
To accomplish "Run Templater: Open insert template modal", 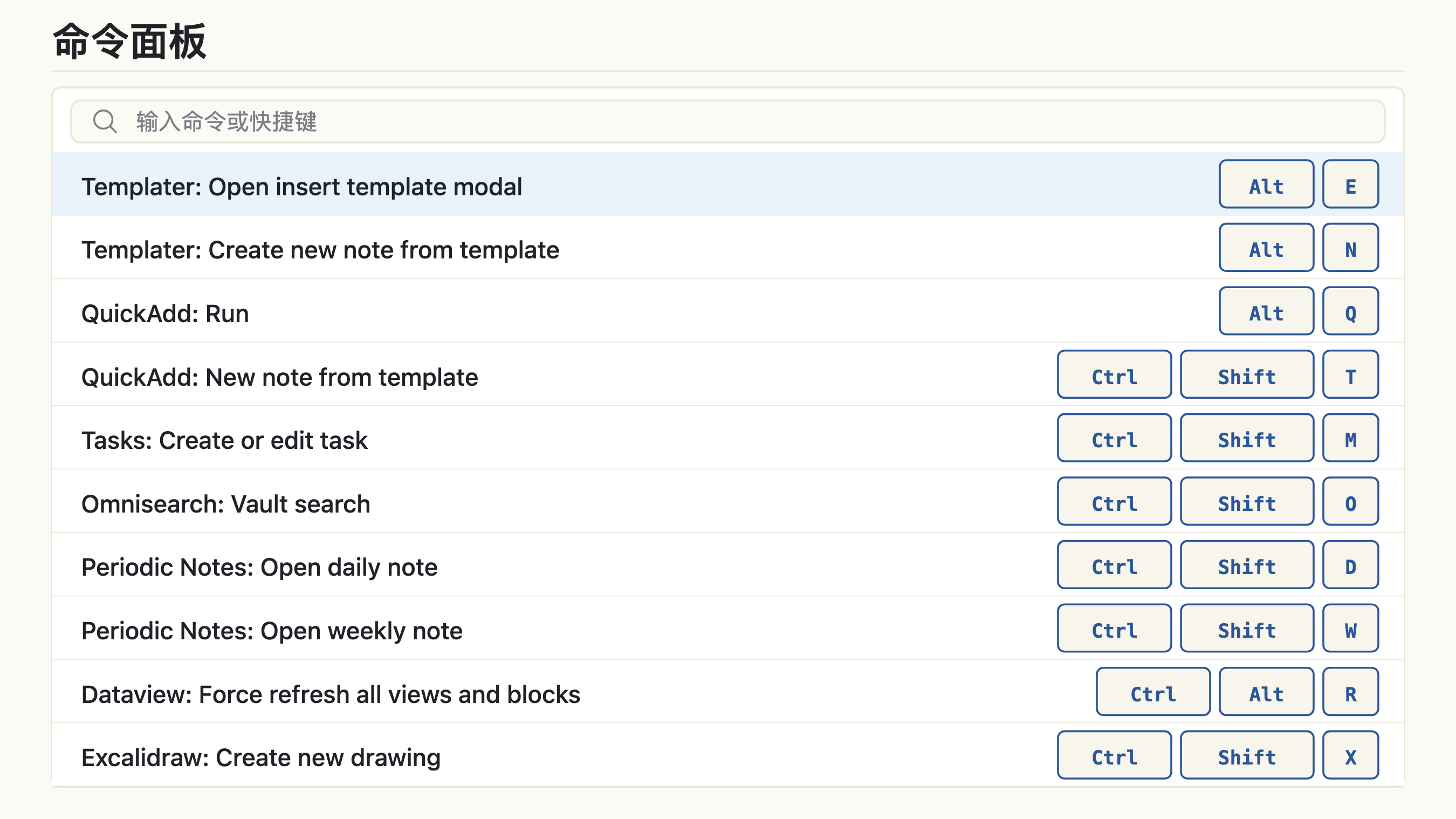I will (727, 184).
